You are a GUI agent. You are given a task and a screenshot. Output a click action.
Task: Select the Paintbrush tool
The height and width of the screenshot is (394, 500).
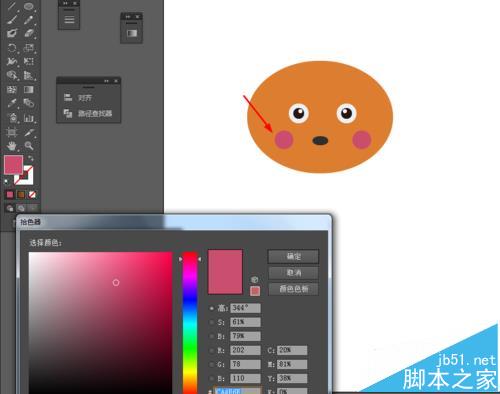[12, 19]
